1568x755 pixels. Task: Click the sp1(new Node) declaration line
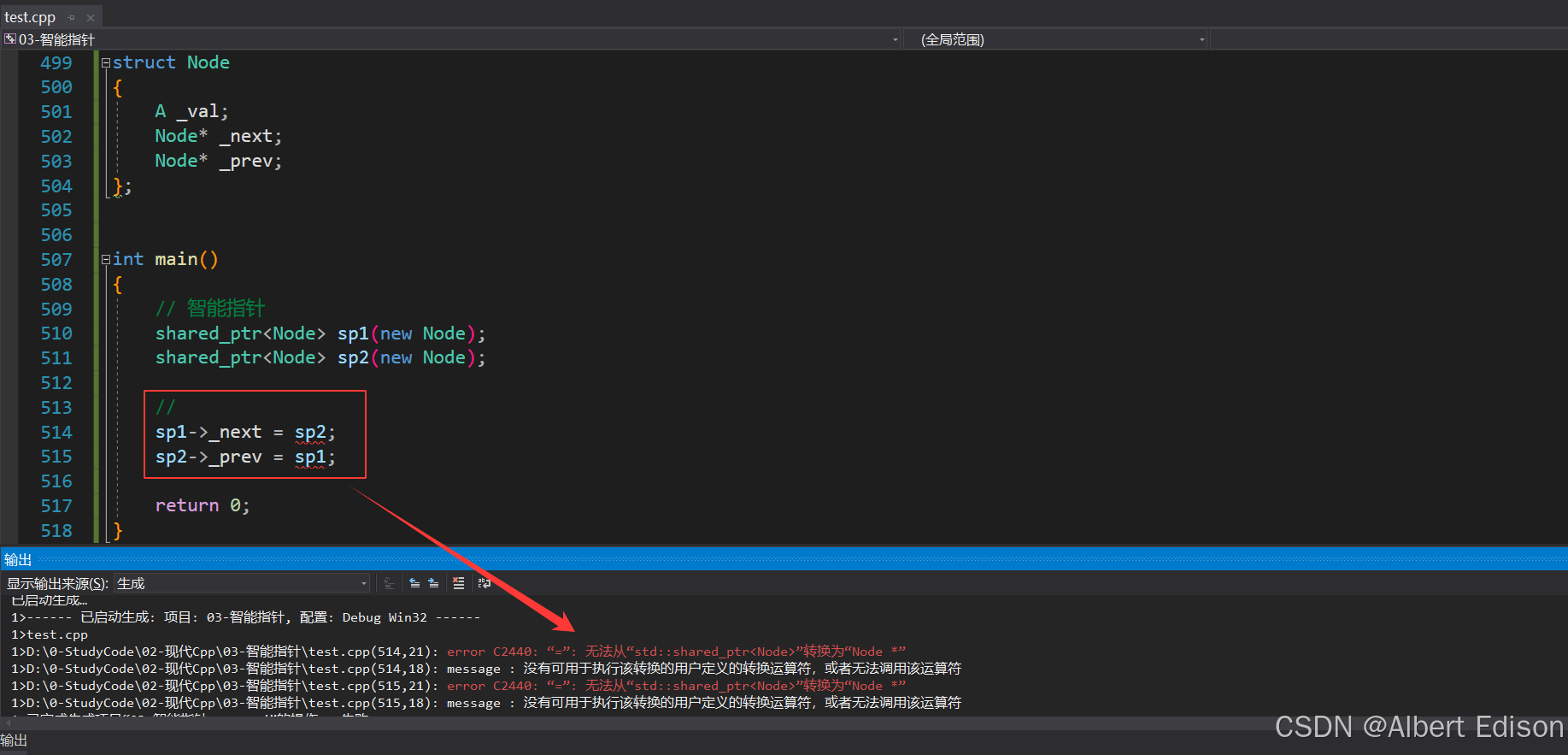coord(320,333)
